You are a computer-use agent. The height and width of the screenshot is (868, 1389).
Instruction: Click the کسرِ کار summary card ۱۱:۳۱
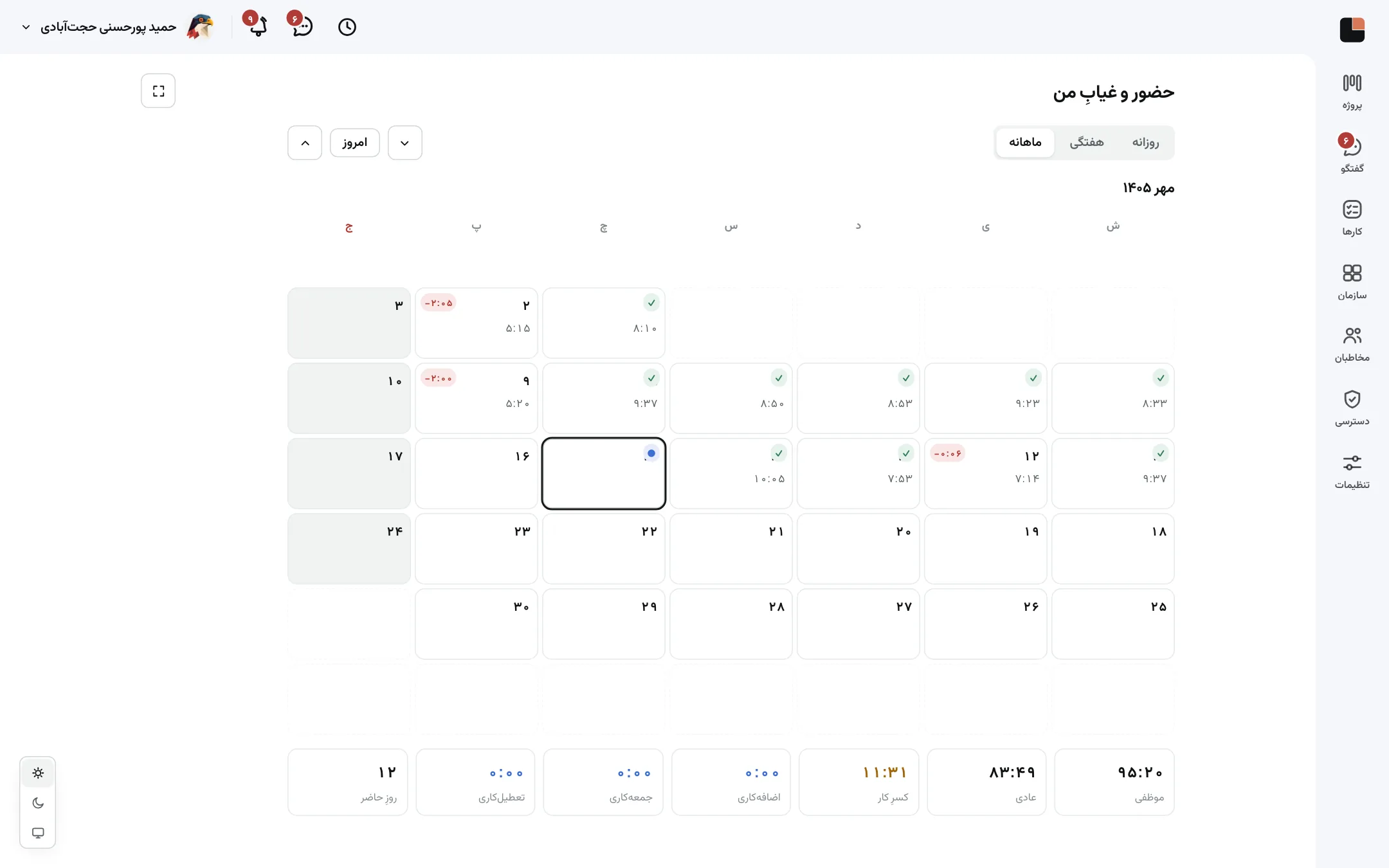coord(859,782)
